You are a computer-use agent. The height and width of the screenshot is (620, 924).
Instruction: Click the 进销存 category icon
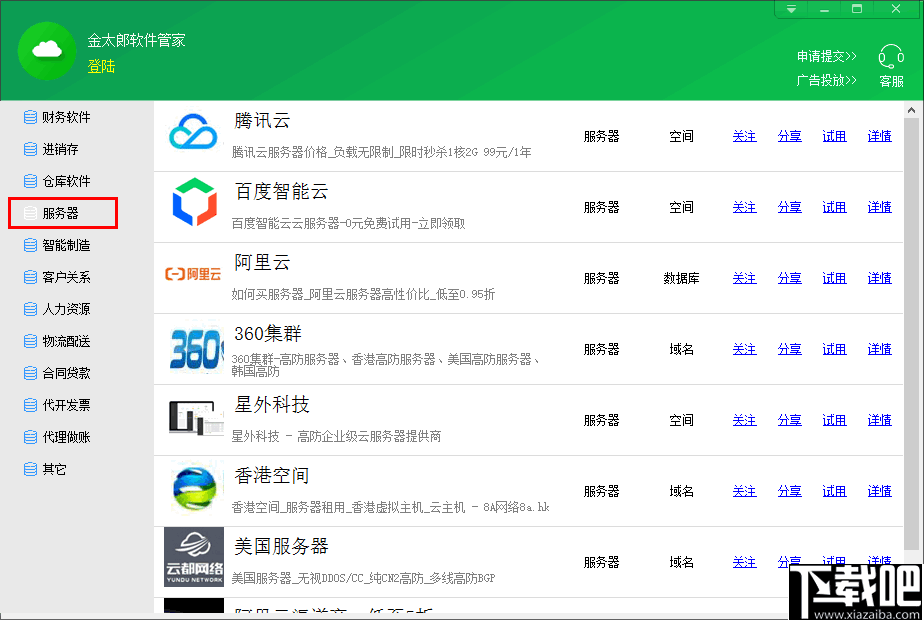[x=31, y=149]
